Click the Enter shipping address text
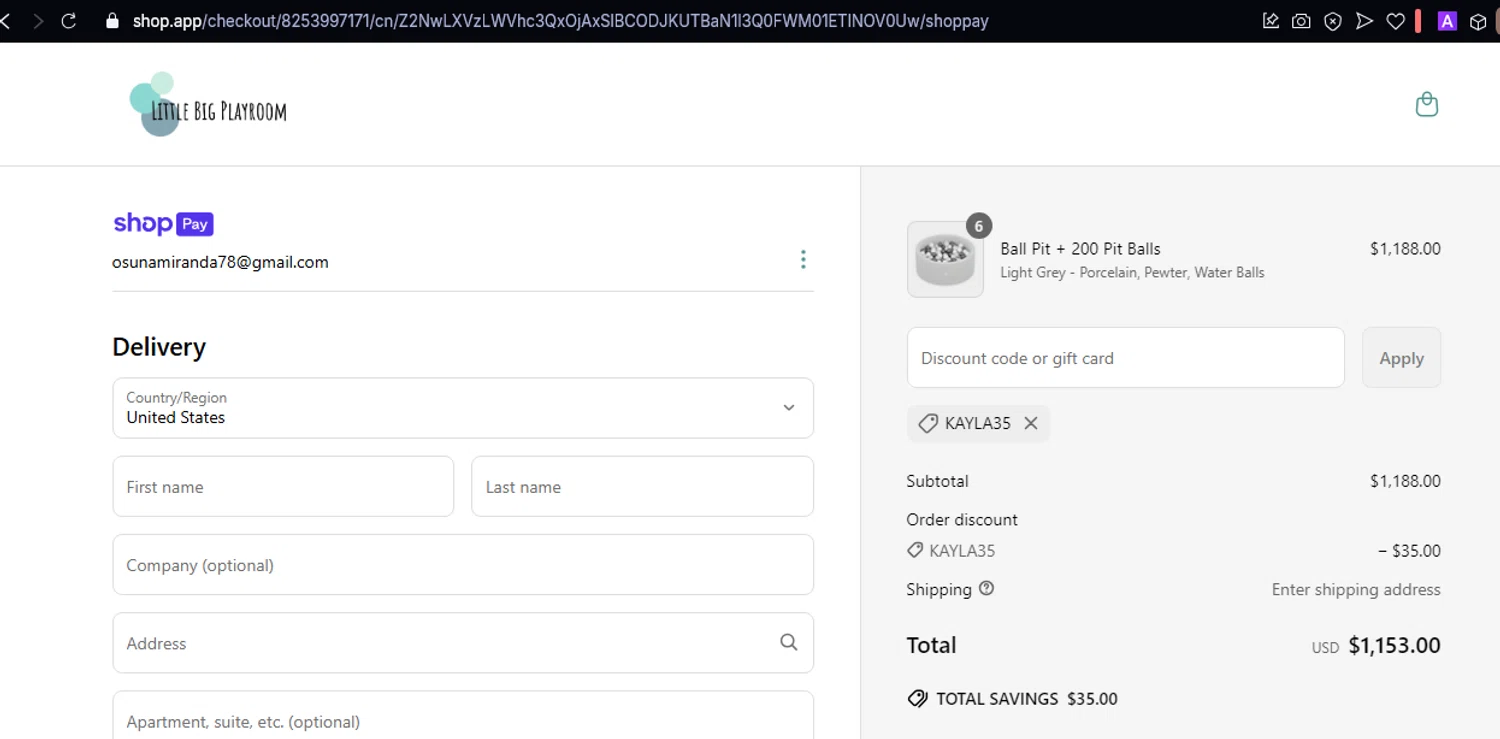Screen dimensions: 1500x739 point(1356,589)
